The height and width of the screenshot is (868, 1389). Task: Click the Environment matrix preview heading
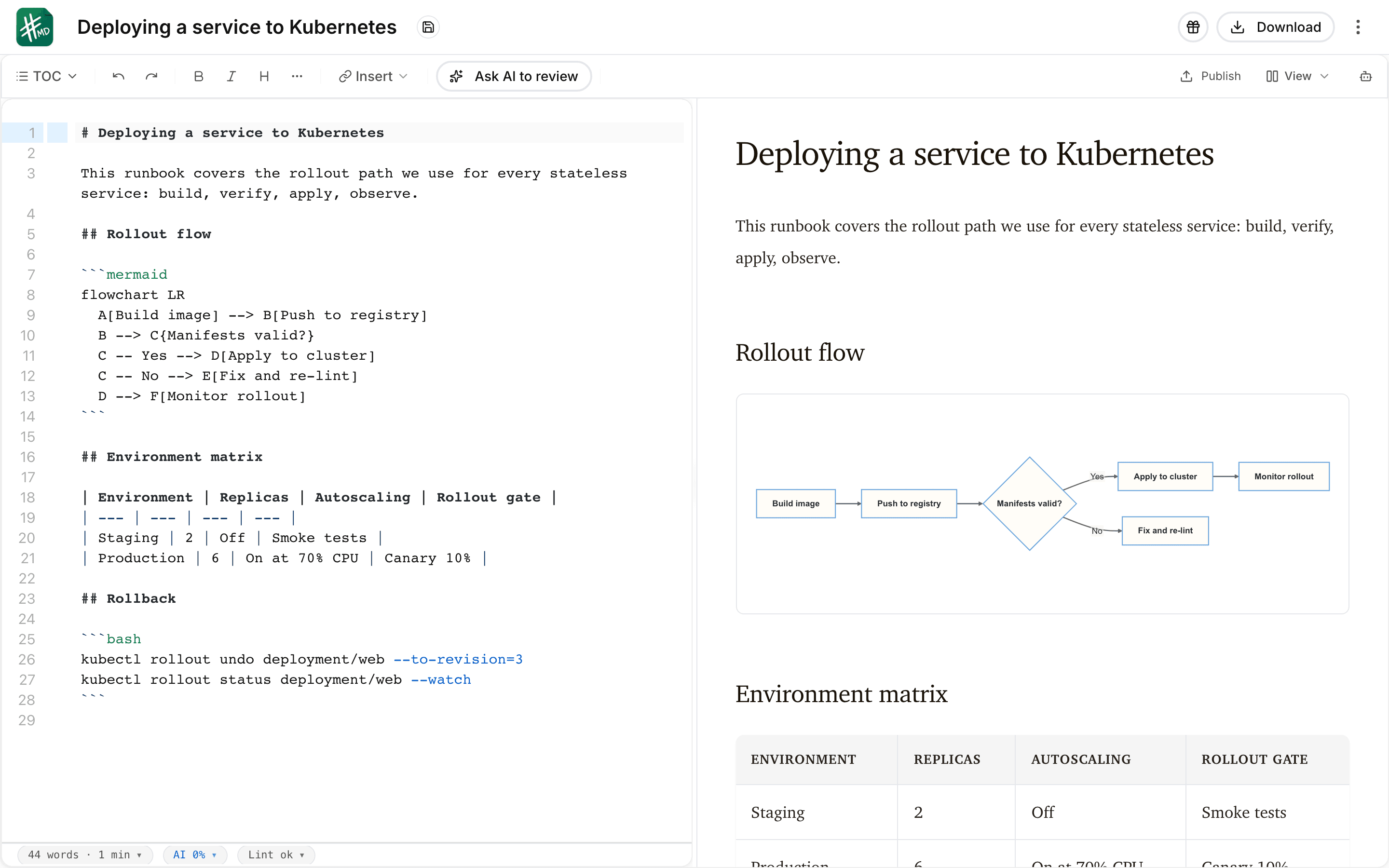point(842,694)
